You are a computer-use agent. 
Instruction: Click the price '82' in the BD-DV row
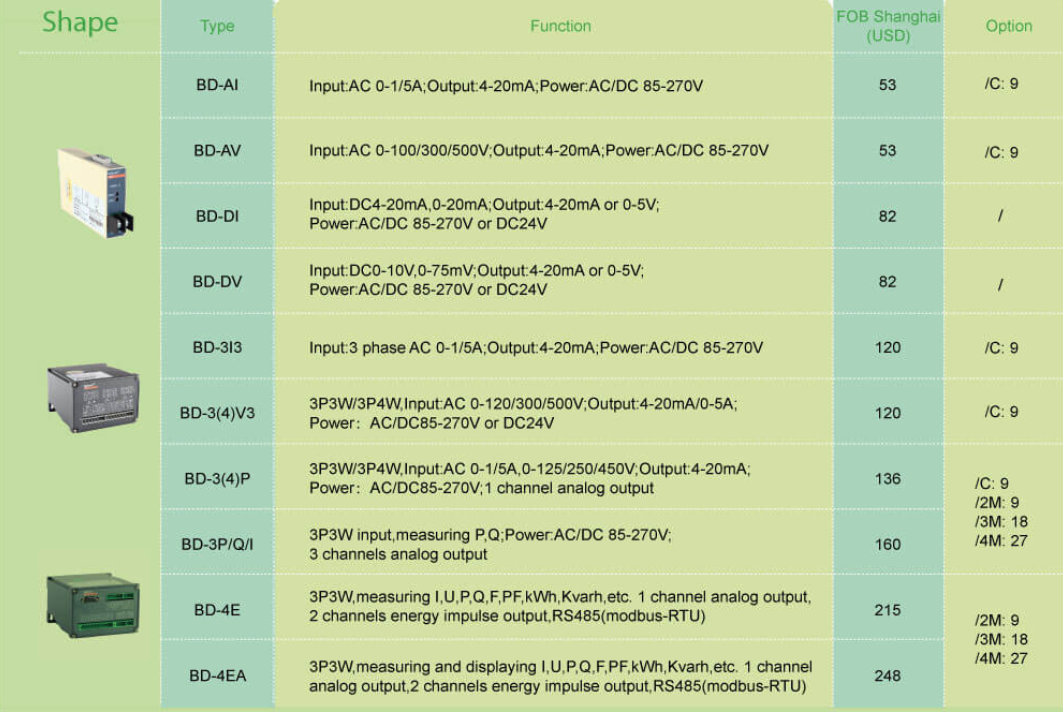point(887,281)
